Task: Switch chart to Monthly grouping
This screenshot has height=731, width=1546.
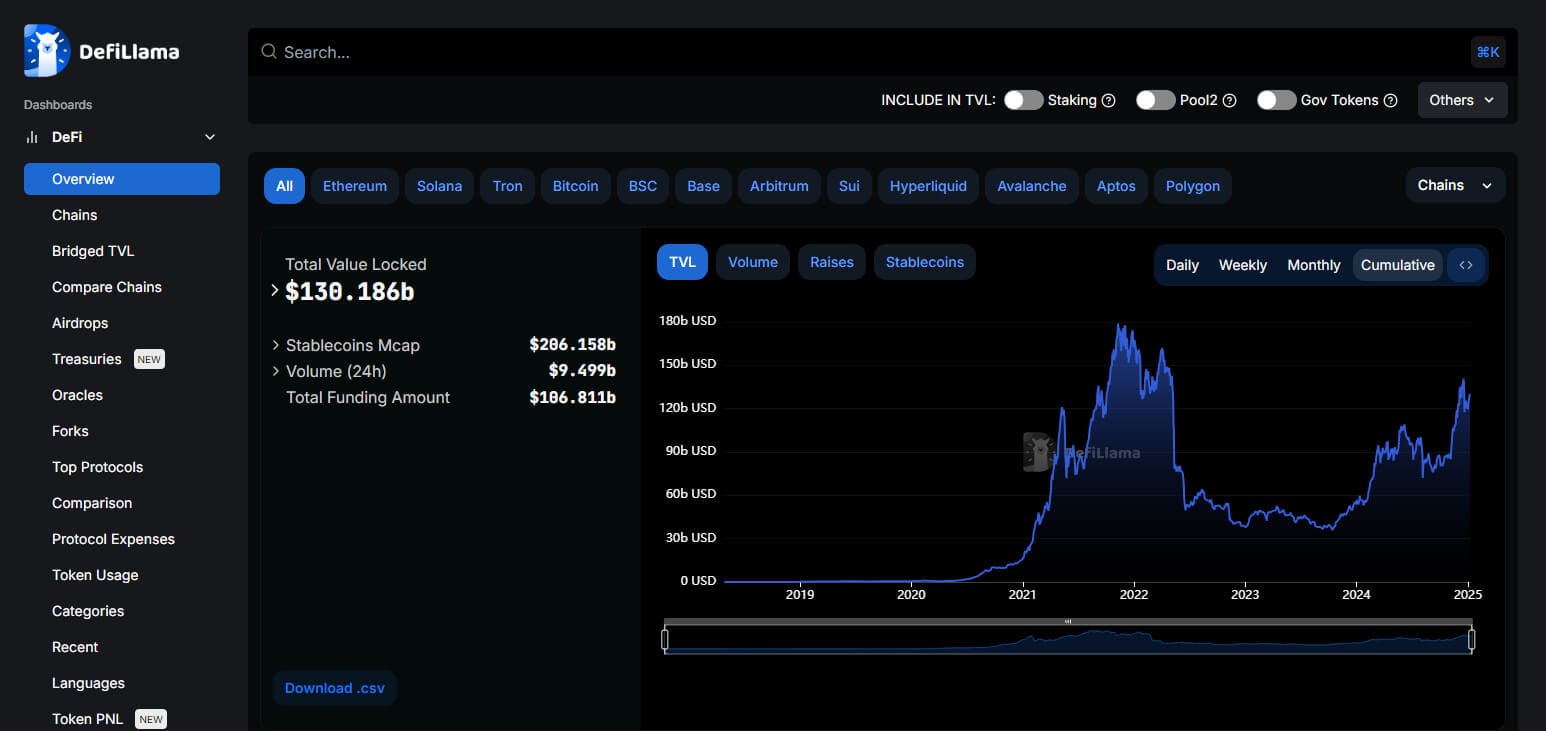Action: (1314, 265)
